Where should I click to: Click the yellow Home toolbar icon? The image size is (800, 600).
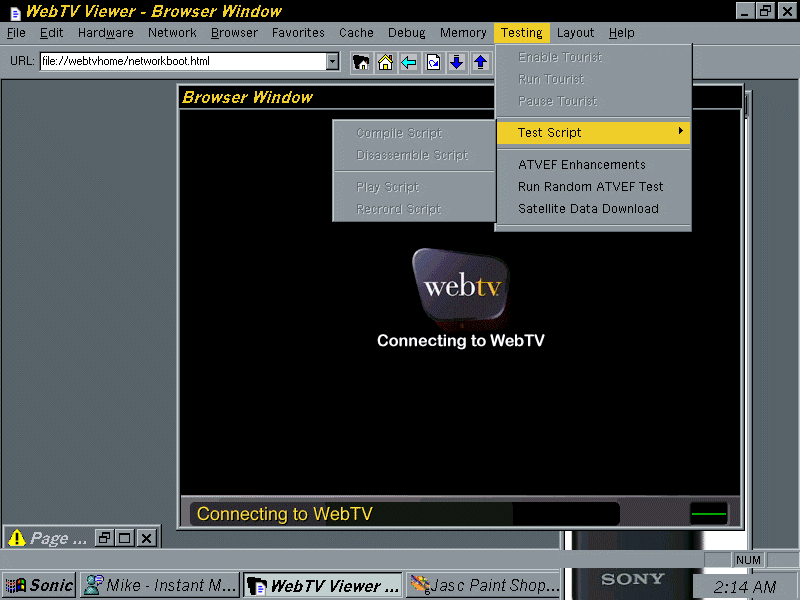[385, 62]
